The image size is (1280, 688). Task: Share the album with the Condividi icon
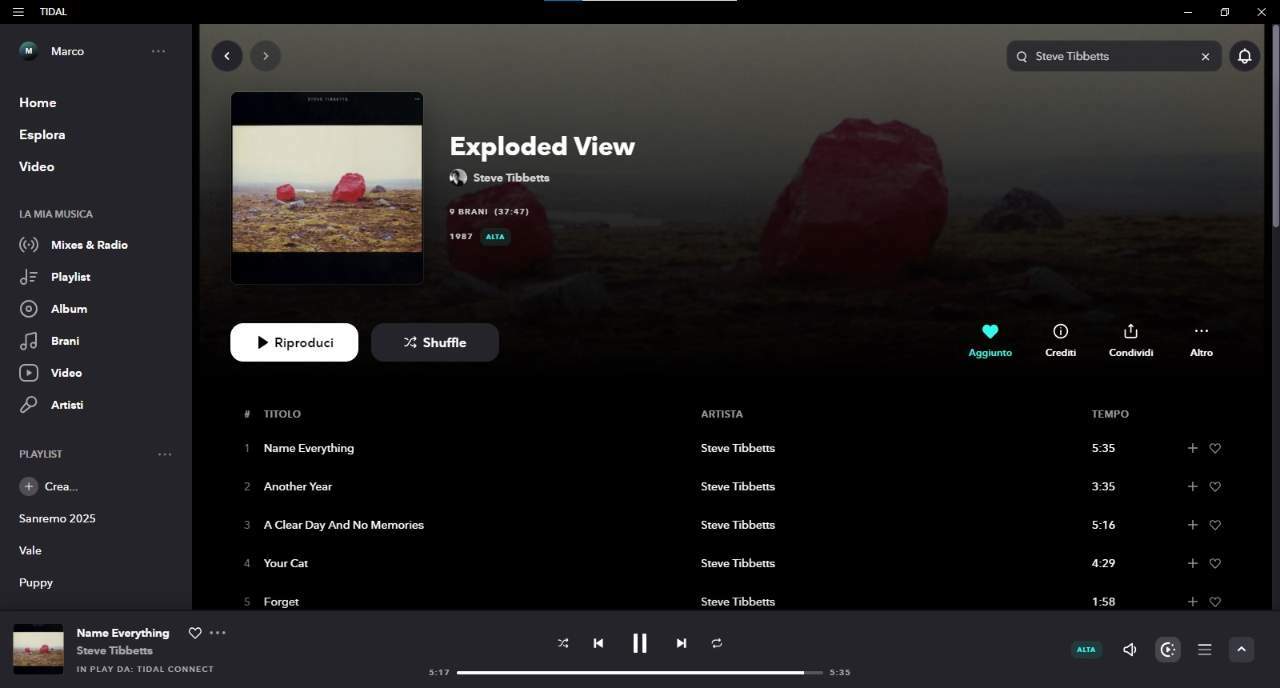[x=1130, y=331]
